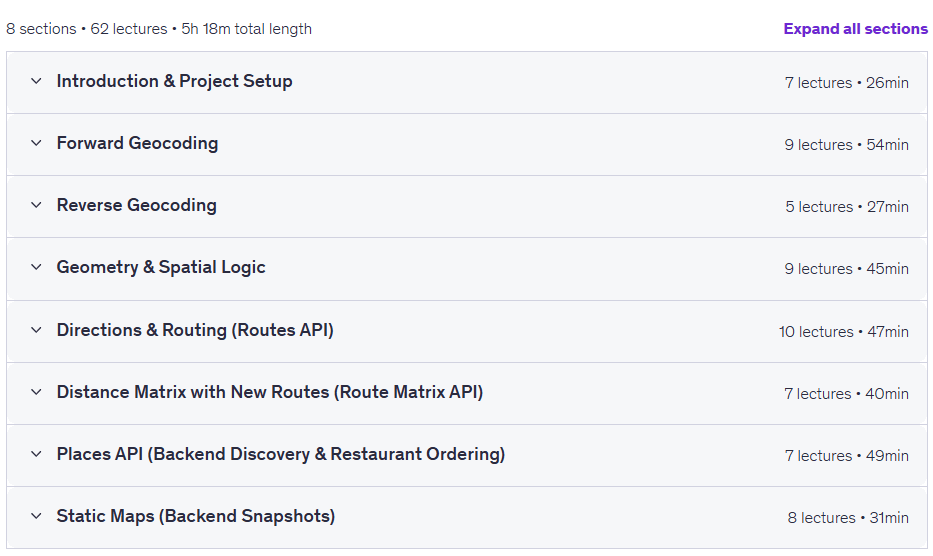Expand the Introduction & Project Setup chevron

tap(36, 81)
